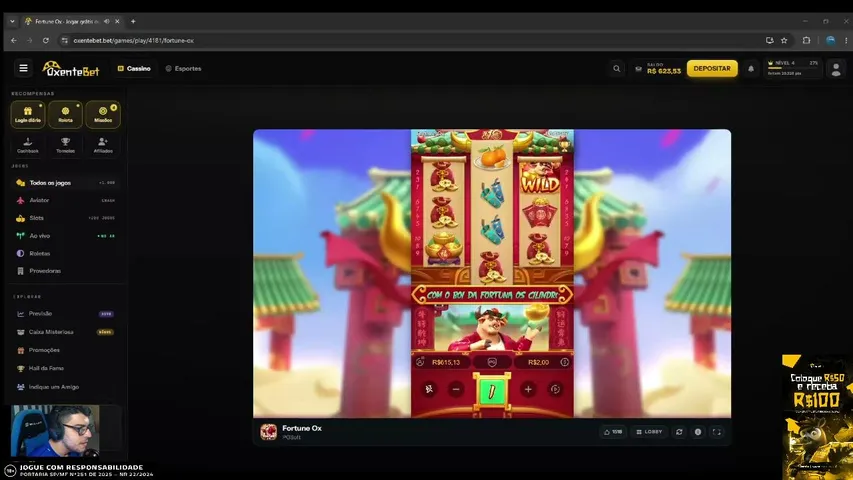Click the coin icon next to R$2,00
Viewport: 853px width, 480px height.
(x=564, y=362)
